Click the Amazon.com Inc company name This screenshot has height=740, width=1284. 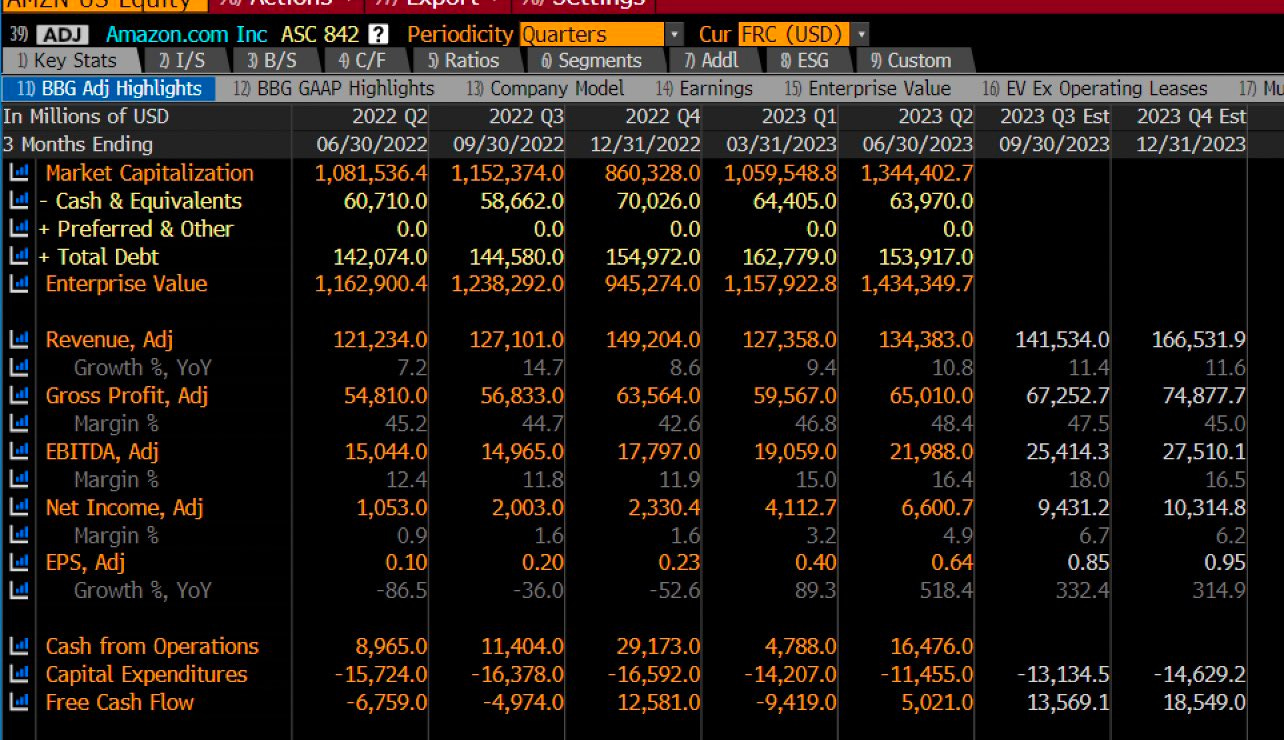(186, 35)
